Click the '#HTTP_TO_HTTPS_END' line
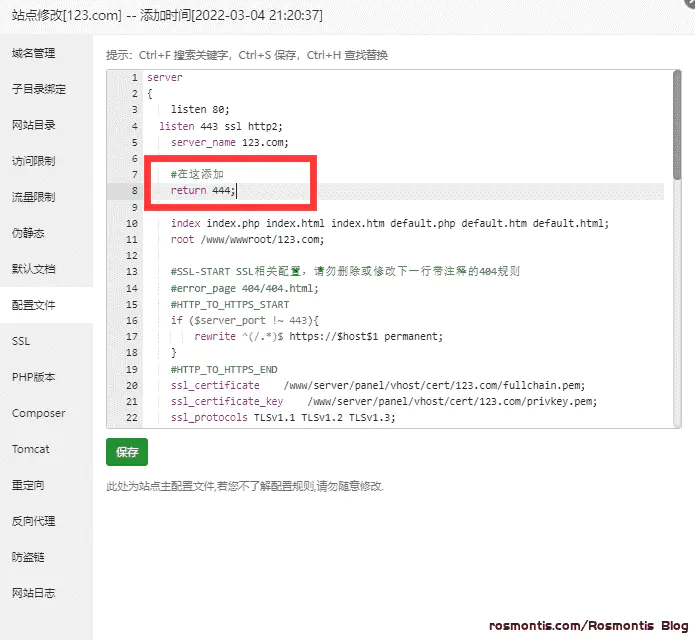 point(224,370)
